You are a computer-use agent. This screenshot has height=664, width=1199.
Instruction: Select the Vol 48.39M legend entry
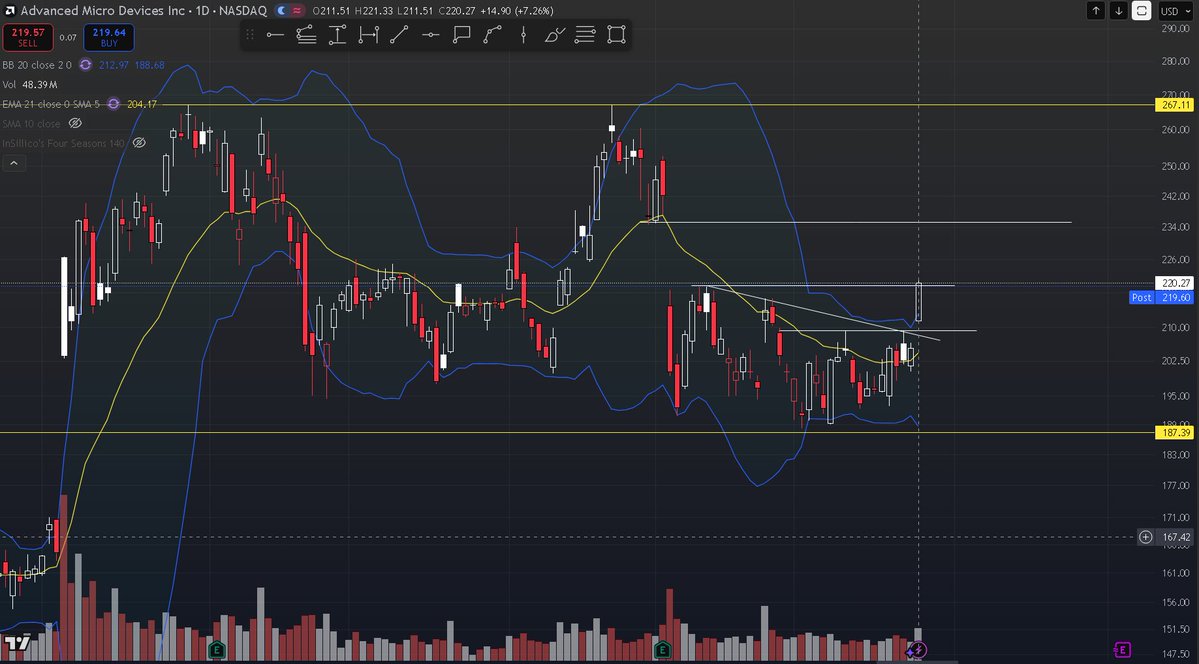[30, 85]
